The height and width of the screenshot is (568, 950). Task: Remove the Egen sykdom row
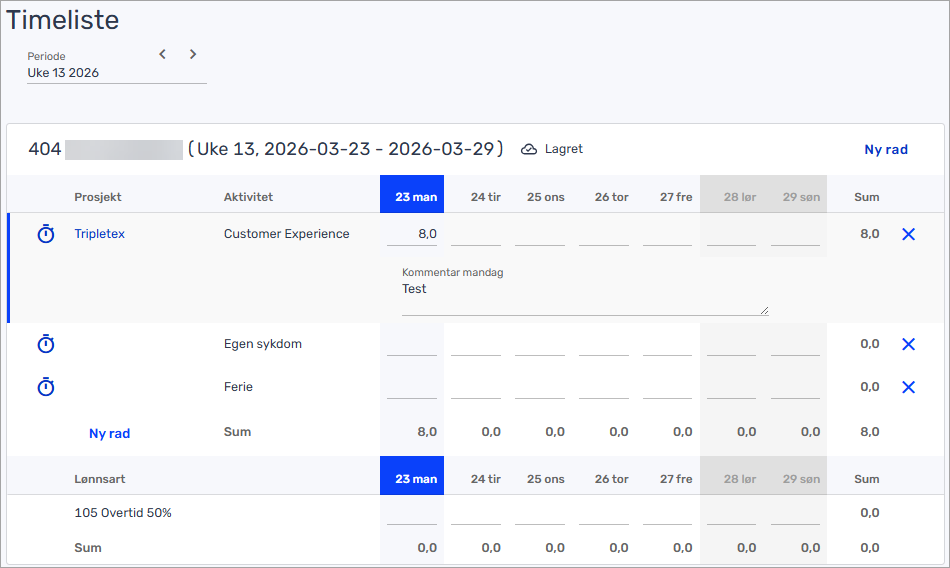click(908, 344)
